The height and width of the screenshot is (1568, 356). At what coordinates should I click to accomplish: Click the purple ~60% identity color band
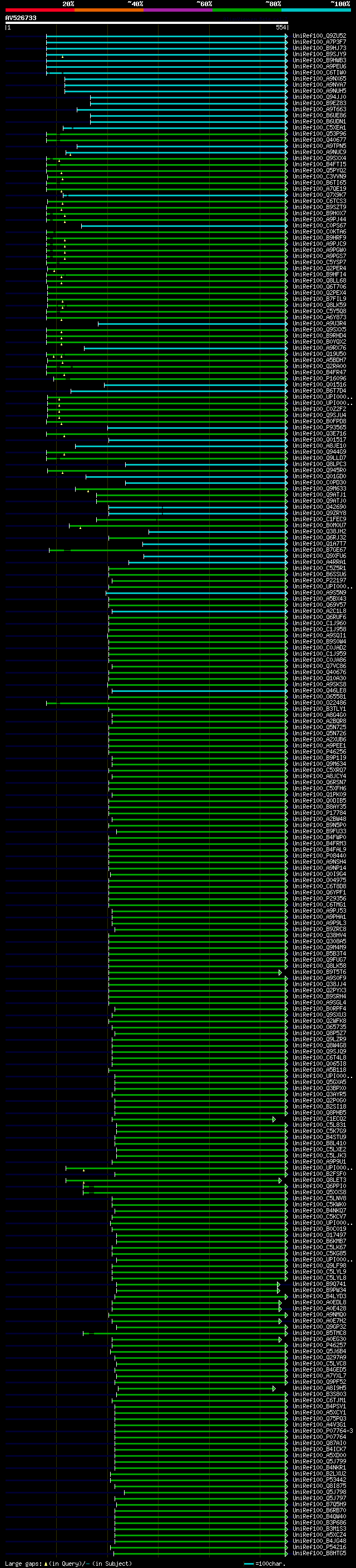click(x=179, y=10)
